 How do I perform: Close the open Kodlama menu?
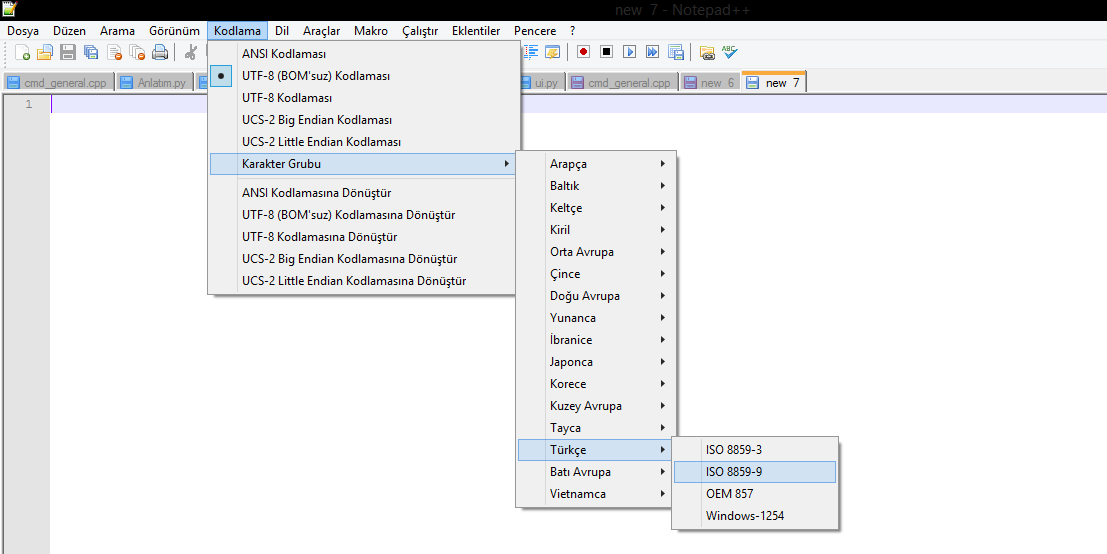(237, 31)
